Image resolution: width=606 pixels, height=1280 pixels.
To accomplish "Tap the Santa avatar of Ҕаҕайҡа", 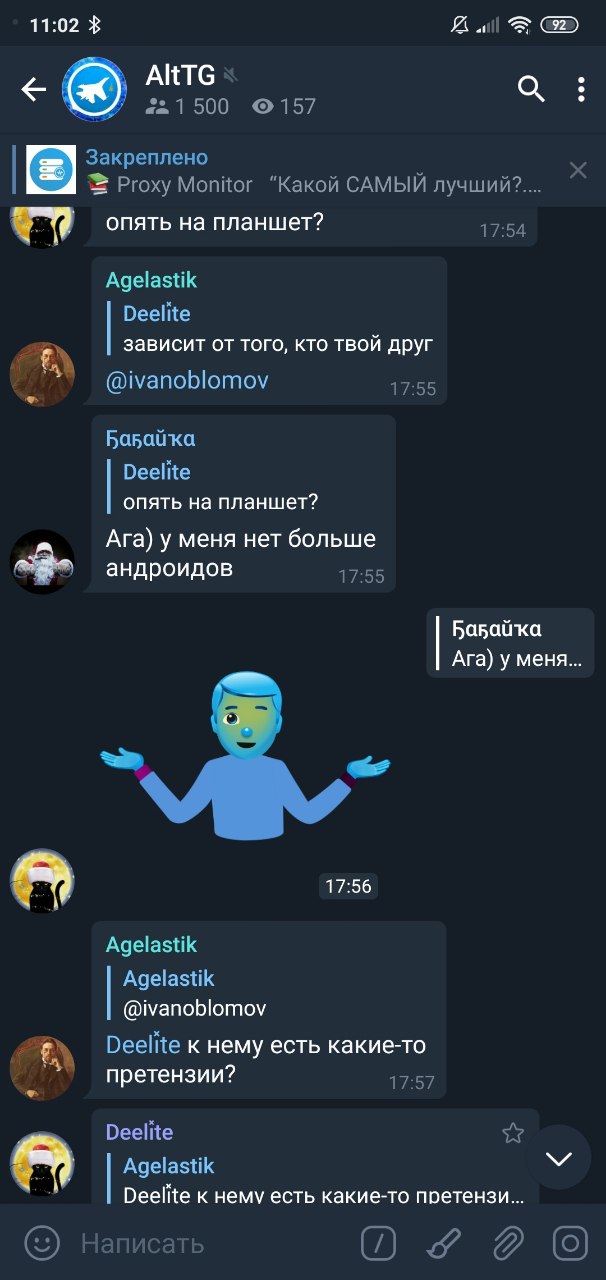I will (42, 561).
